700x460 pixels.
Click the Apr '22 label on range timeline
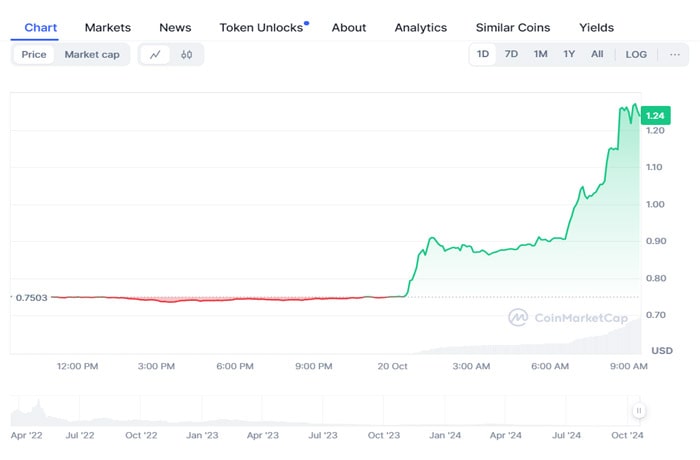pos(26,435)
